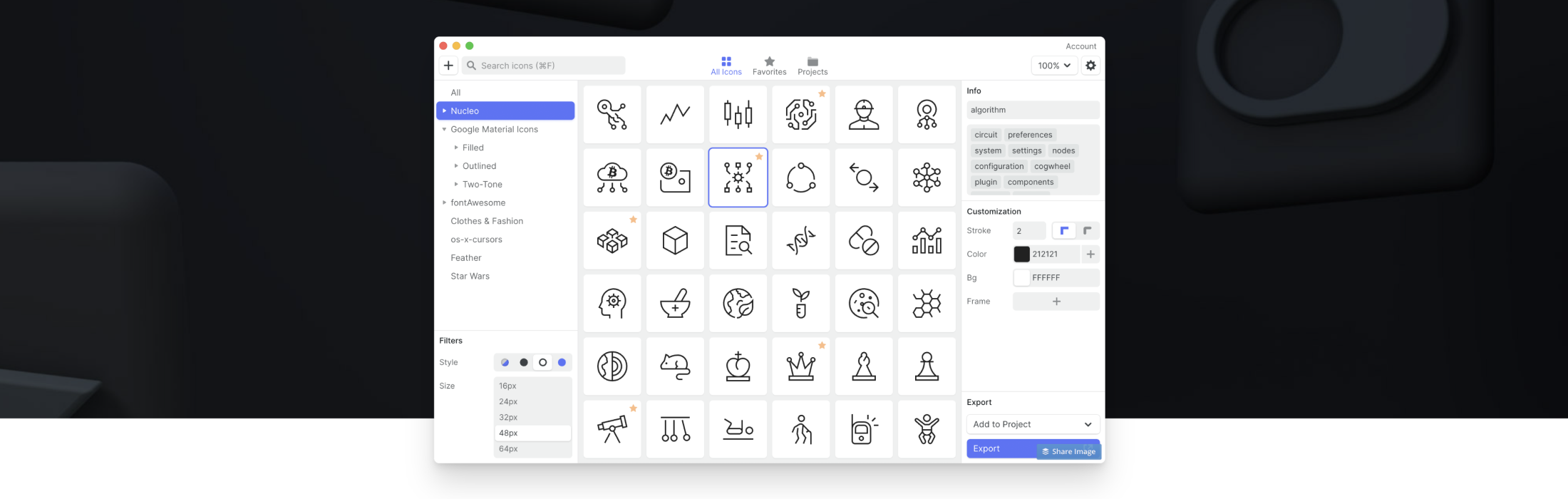Click the DNA strand icon

800,241
